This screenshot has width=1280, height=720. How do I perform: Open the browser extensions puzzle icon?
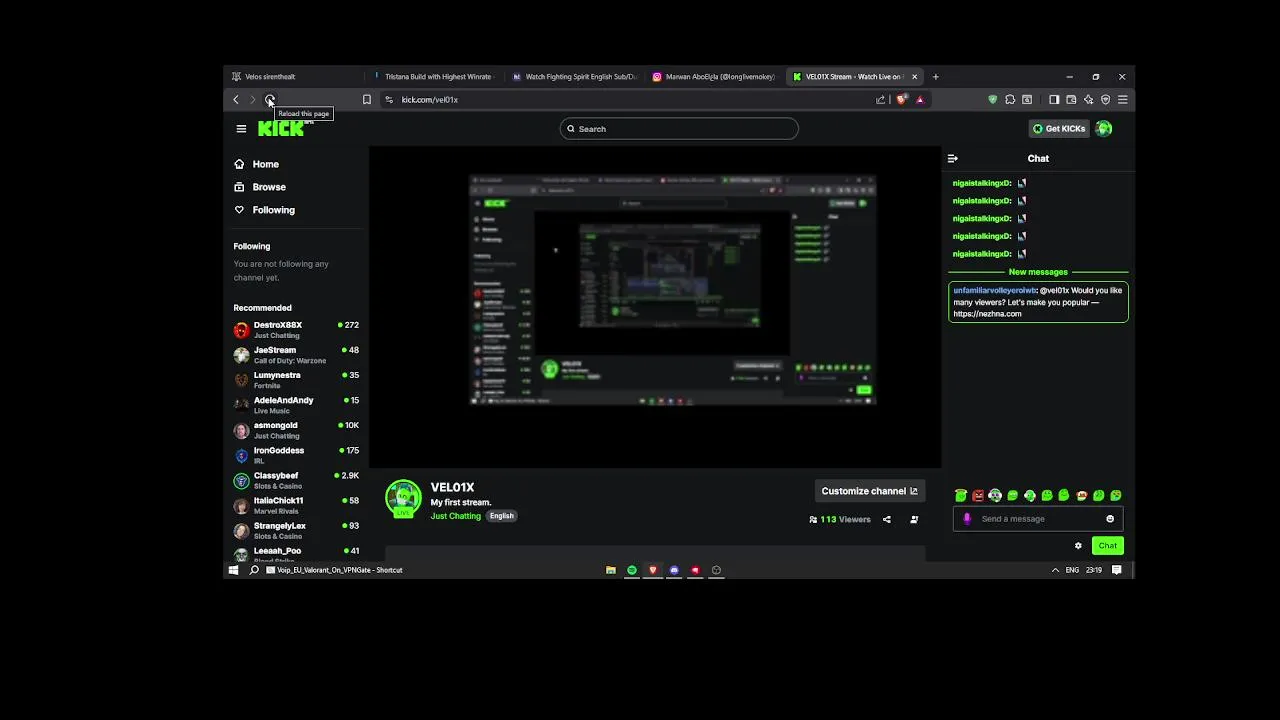click(x=1010, y=99)
